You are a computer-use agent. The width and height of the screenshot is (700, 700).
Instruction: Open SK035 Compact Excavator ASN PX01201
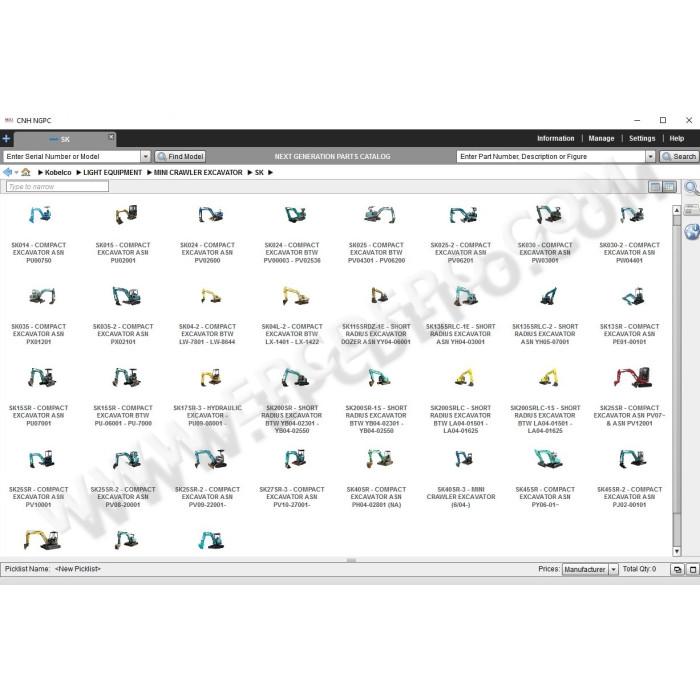[x=39, y=315]
